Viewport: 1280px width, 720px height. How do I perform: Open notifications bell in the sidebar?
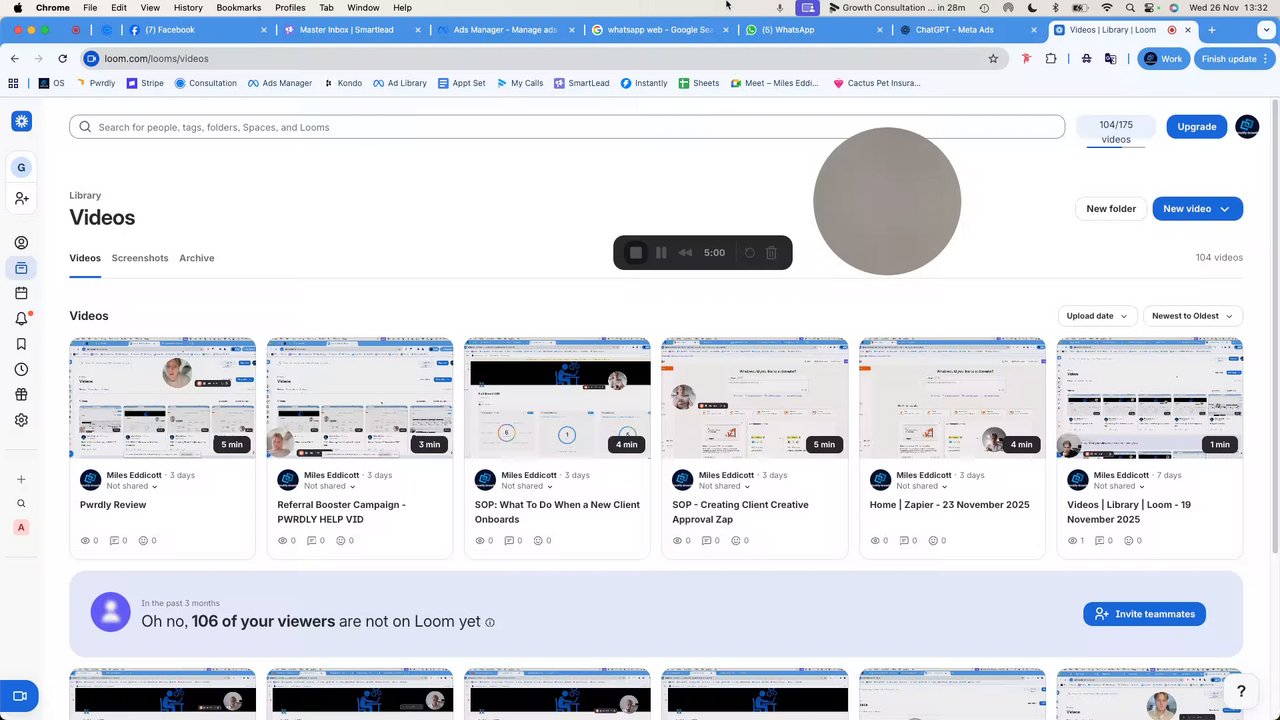pos(21,319)
